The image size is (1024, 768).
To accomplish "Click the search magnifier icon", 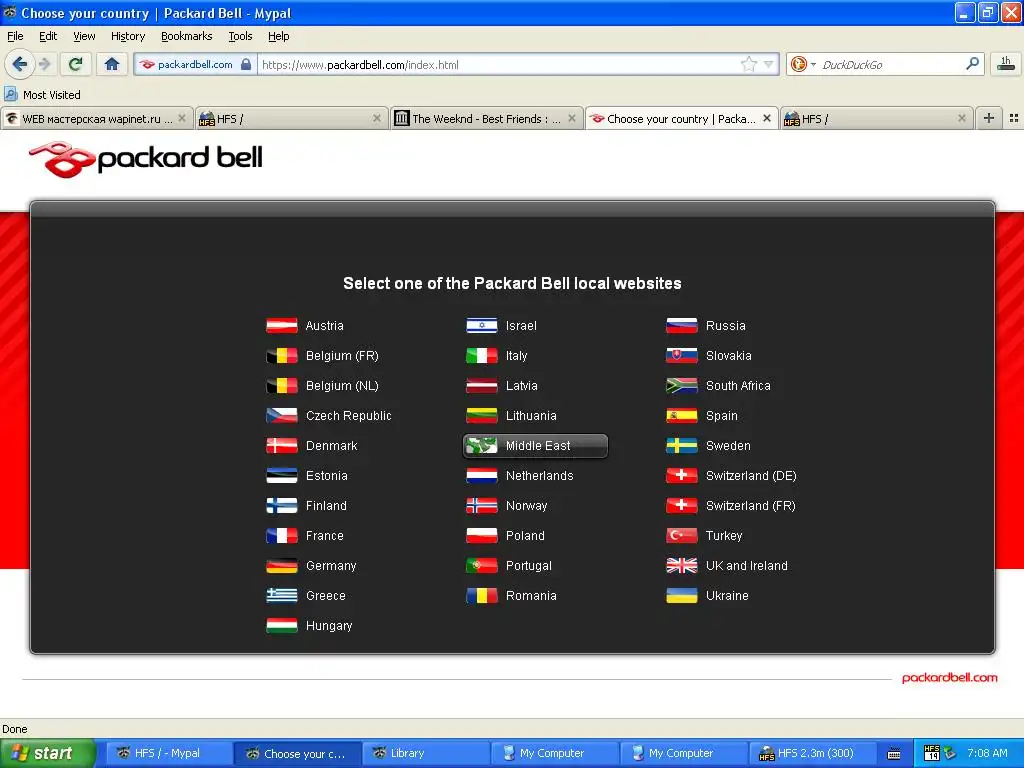I will coord(972,64).
